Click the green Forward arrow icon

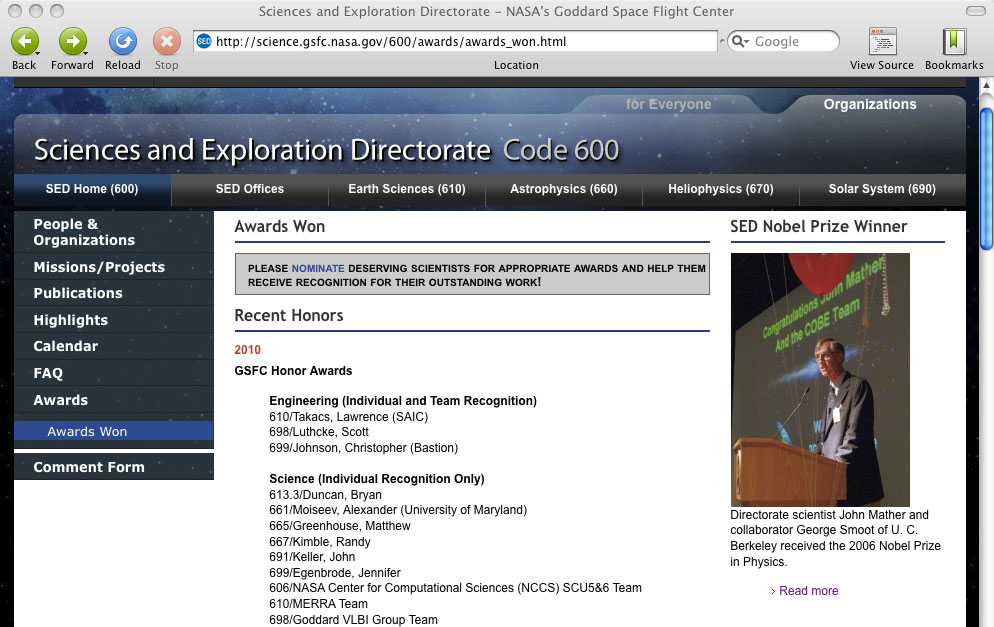tap(72, 41)
